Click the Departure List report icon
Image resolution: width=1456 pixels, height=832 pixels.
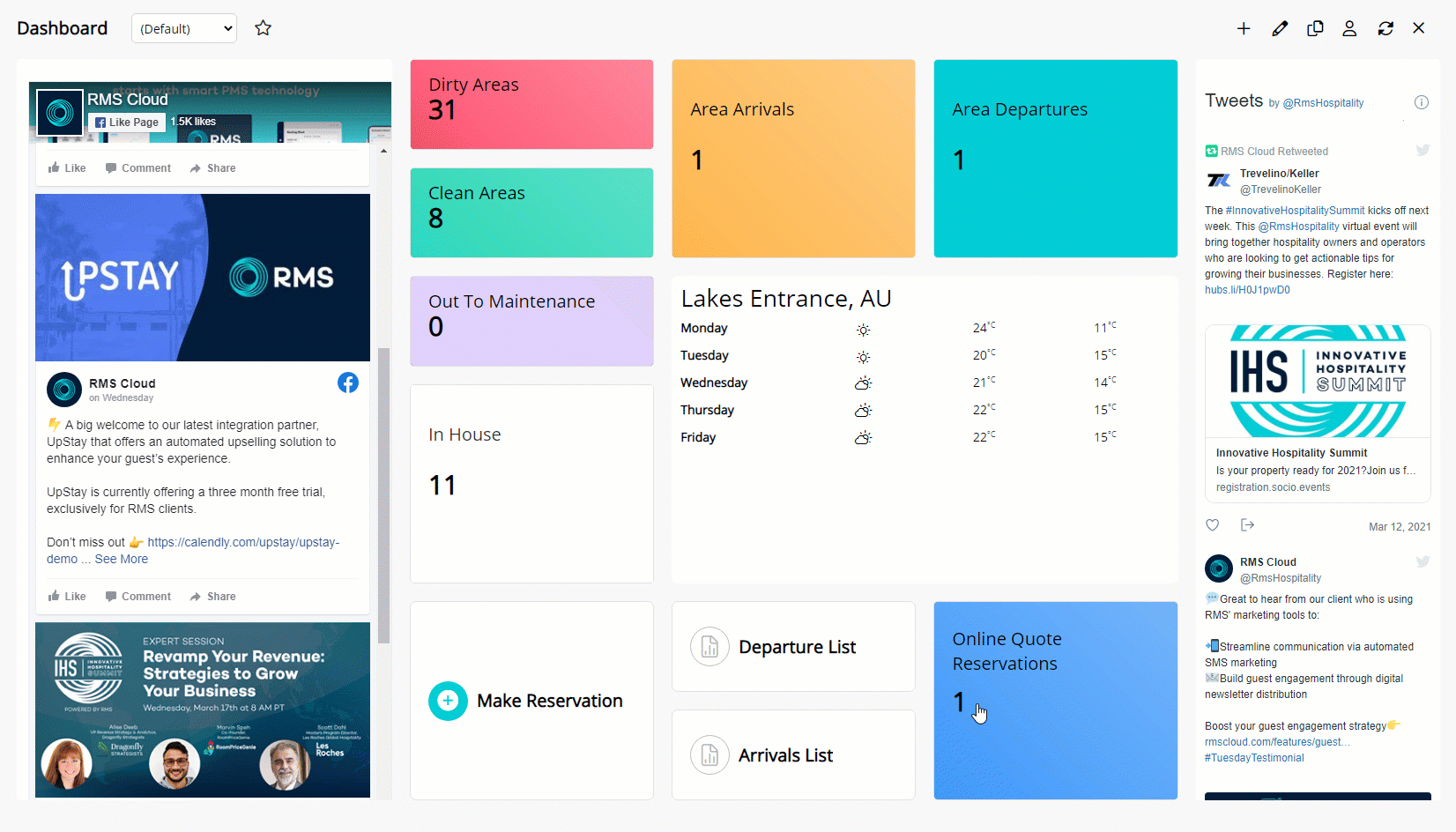[709, 647]
